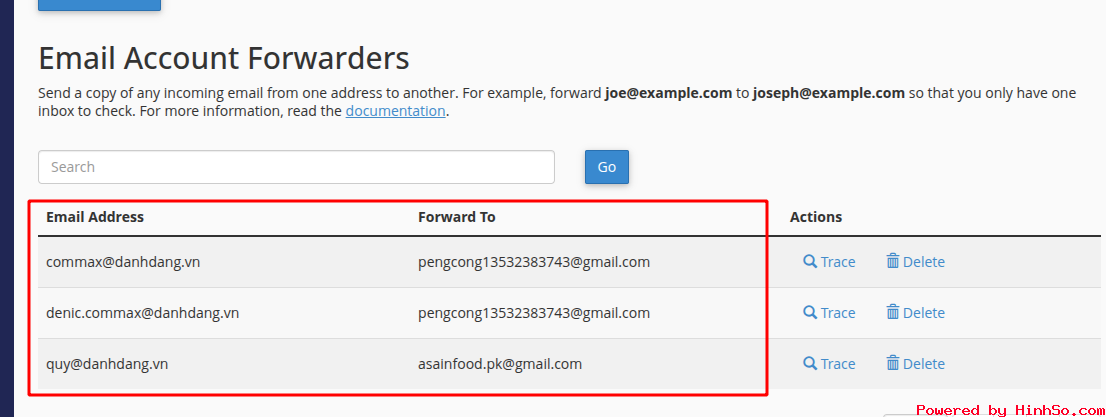Select the commax@danhdang.vn address cell
The height and width of the screenshot is (417, 1106).
tap(123, 262)
